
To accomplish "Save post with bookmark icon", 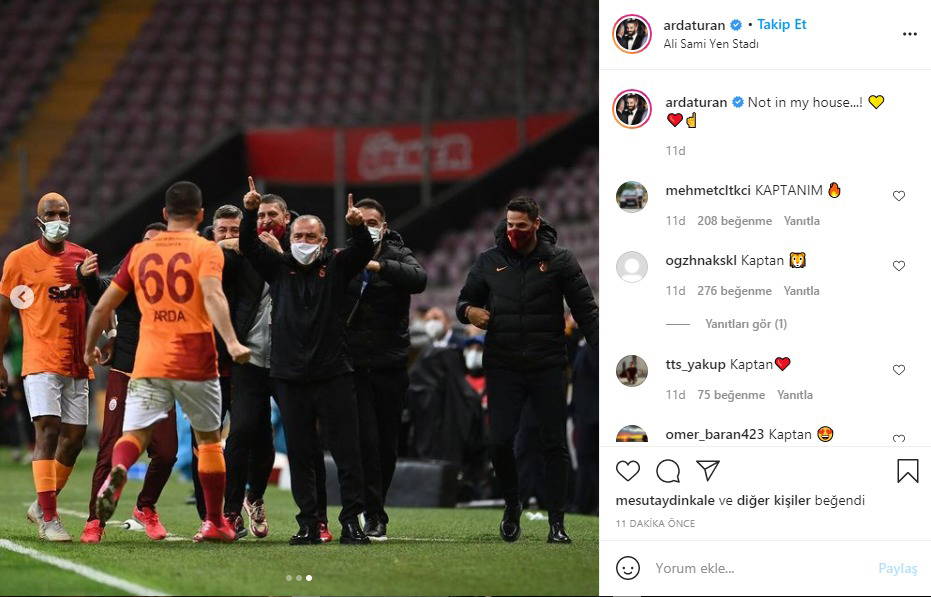I will 908,470.
